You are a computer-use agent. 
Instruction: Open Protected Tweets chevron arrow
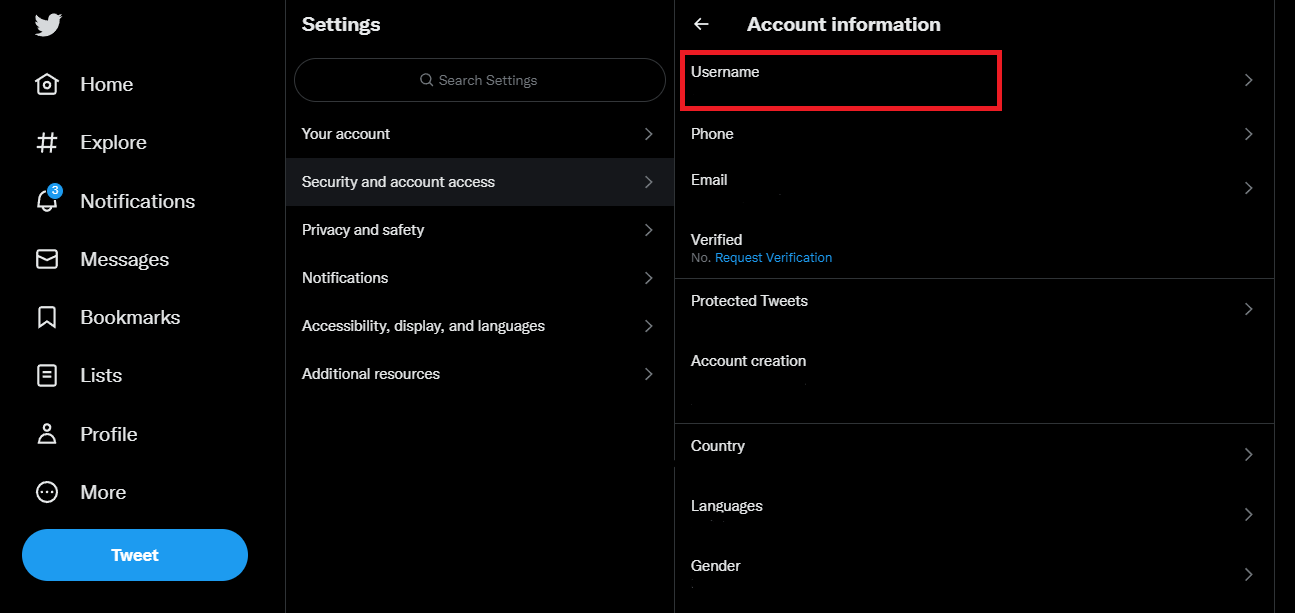1248,309
